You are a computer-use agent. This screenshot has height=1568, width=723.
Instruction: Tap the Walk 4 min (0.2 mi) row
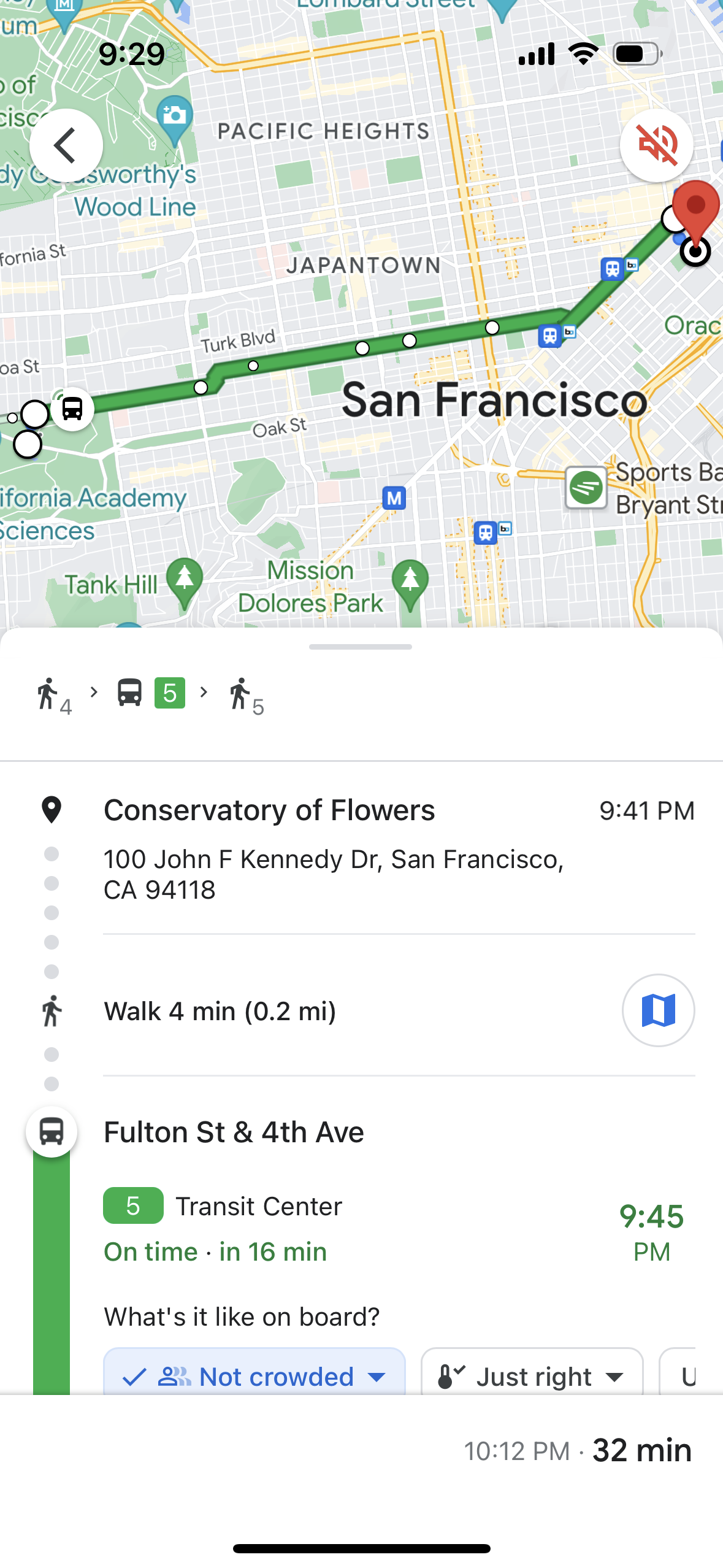220,1012
